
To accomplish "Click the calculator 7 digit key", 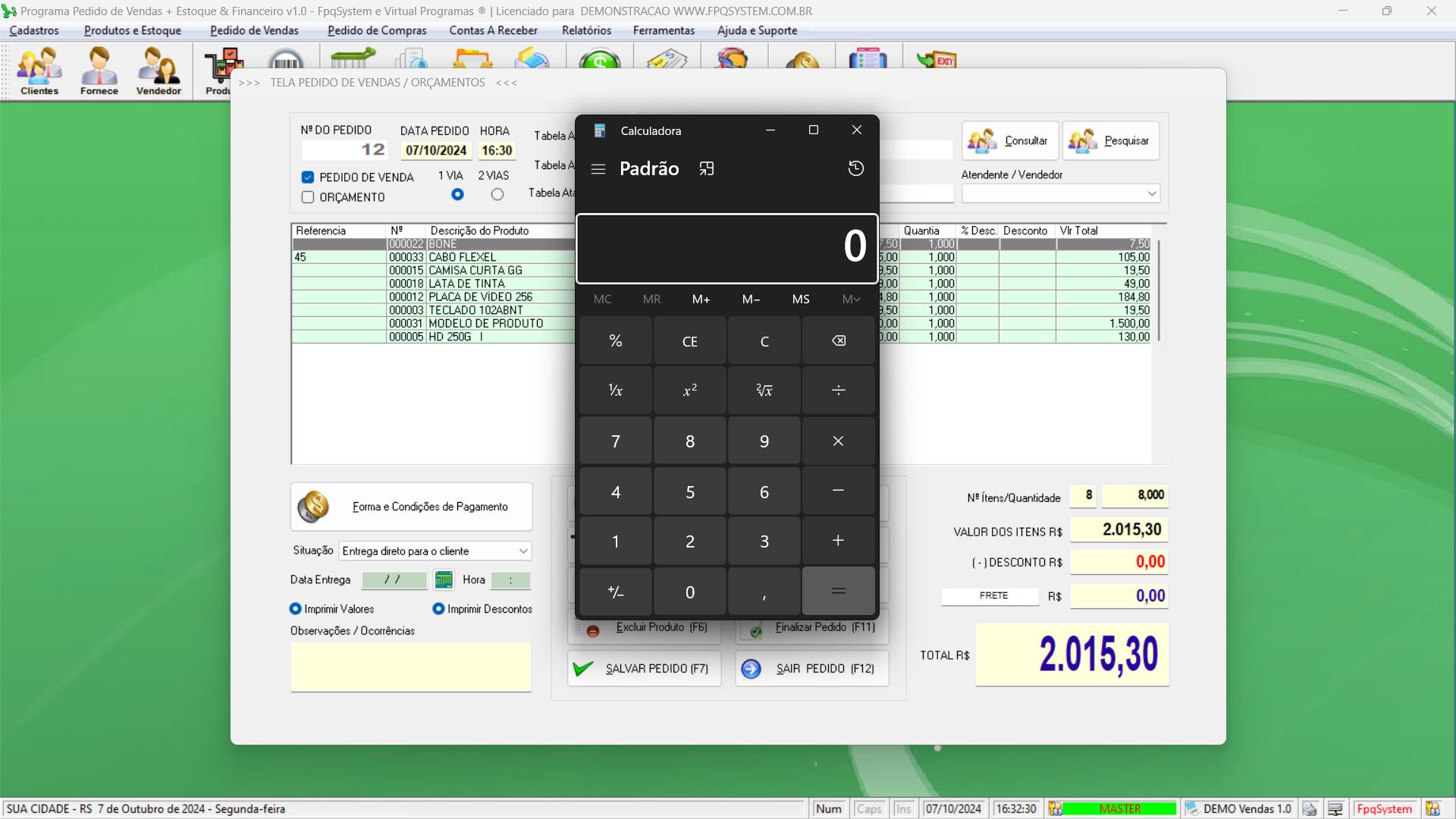I will point(615,441).
